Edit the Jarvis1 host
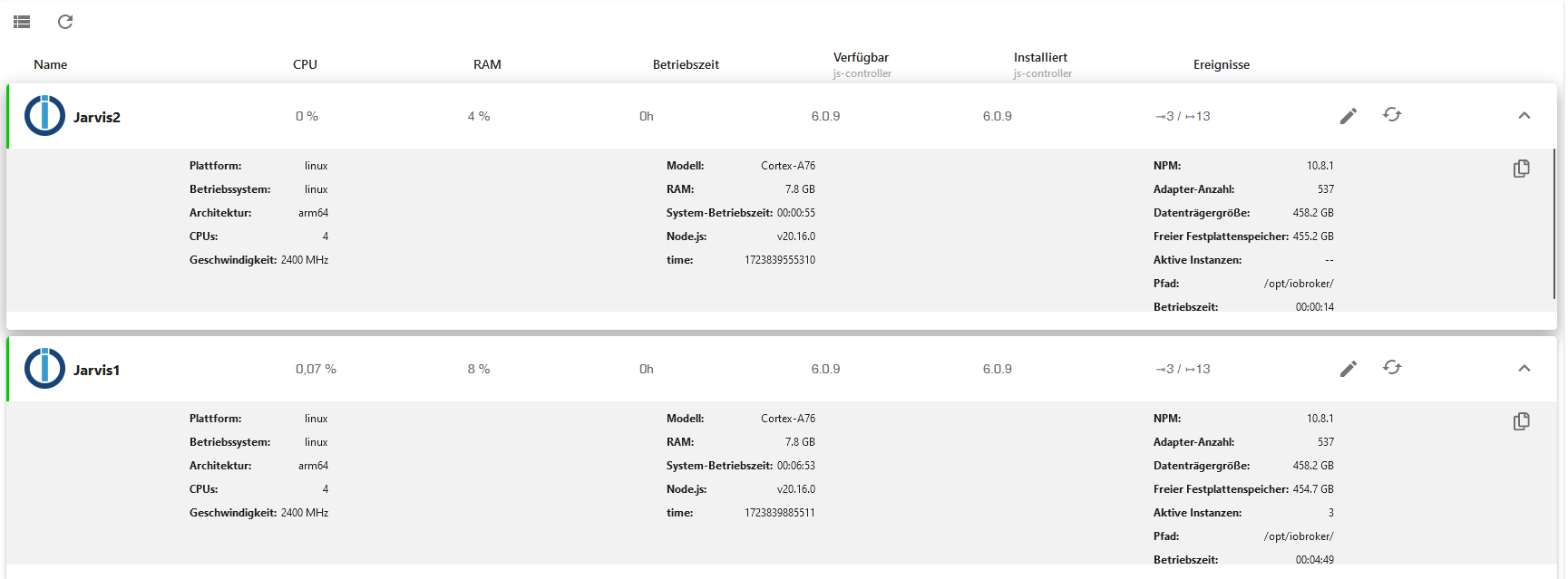Viewport: 1568px width, 579px height. click(1349, 369)
